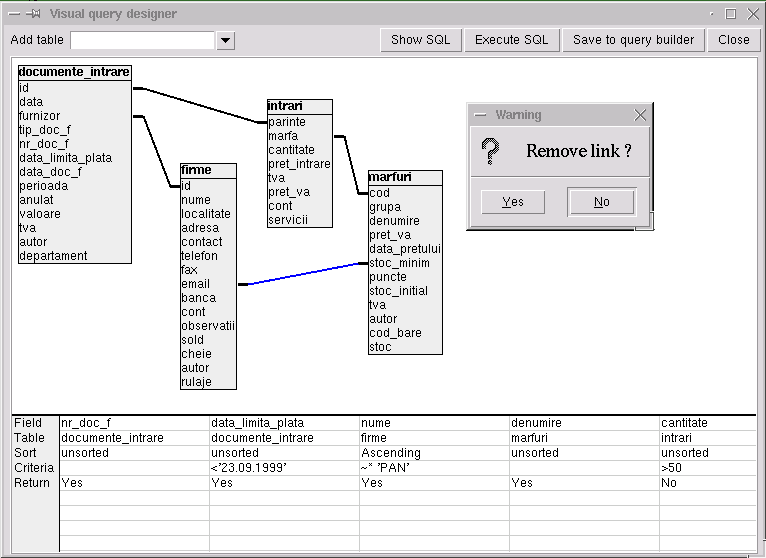Click tip_doc_f field in documente_intrare
The width and height of the screenshot is (766, 558).
(45, 130)
